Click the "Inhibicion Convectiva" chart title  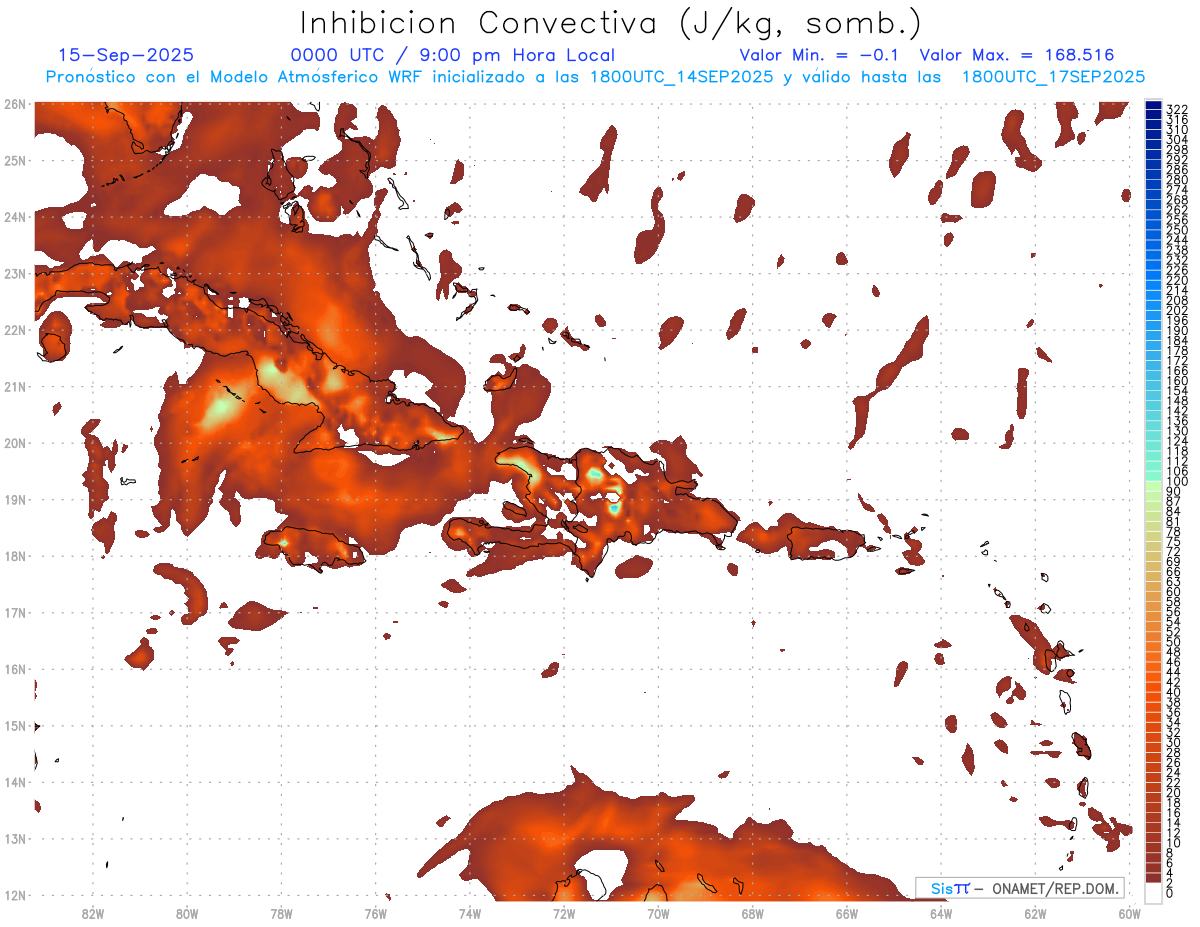point(611,22)
